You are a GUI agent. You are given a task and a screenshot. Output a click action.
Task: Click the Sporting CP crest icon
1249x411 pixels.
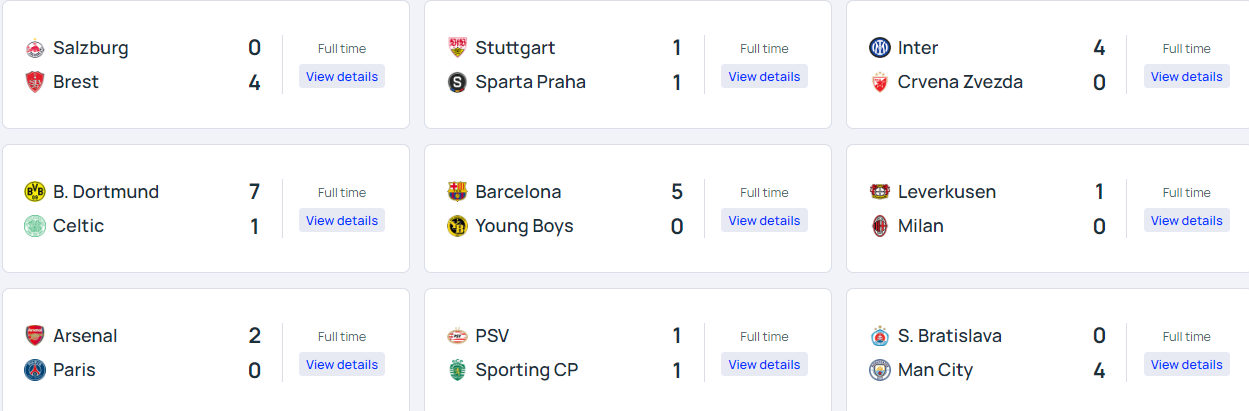coord(457,370)
